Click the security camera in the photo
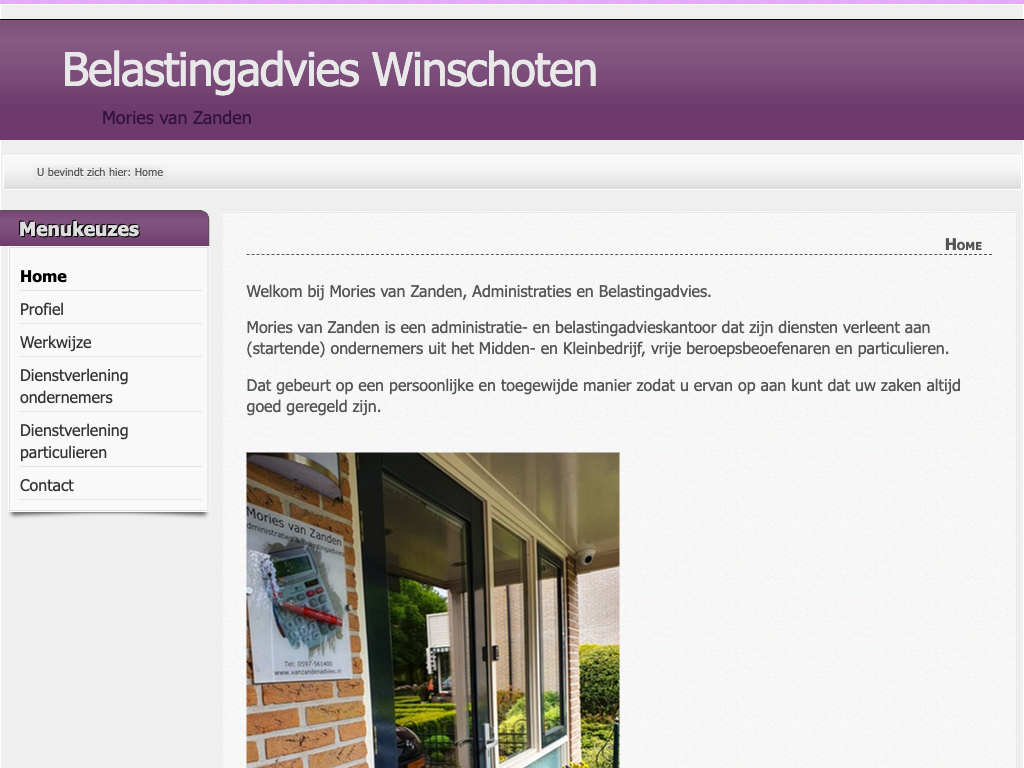This screenshot has height=768, width=1024. pos(585,556)
